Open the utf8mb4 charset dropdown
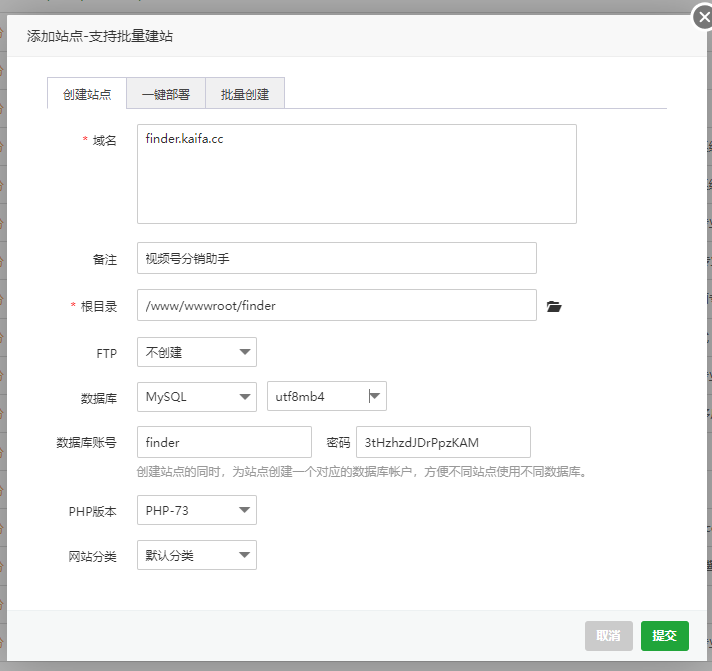 [326, 396]
